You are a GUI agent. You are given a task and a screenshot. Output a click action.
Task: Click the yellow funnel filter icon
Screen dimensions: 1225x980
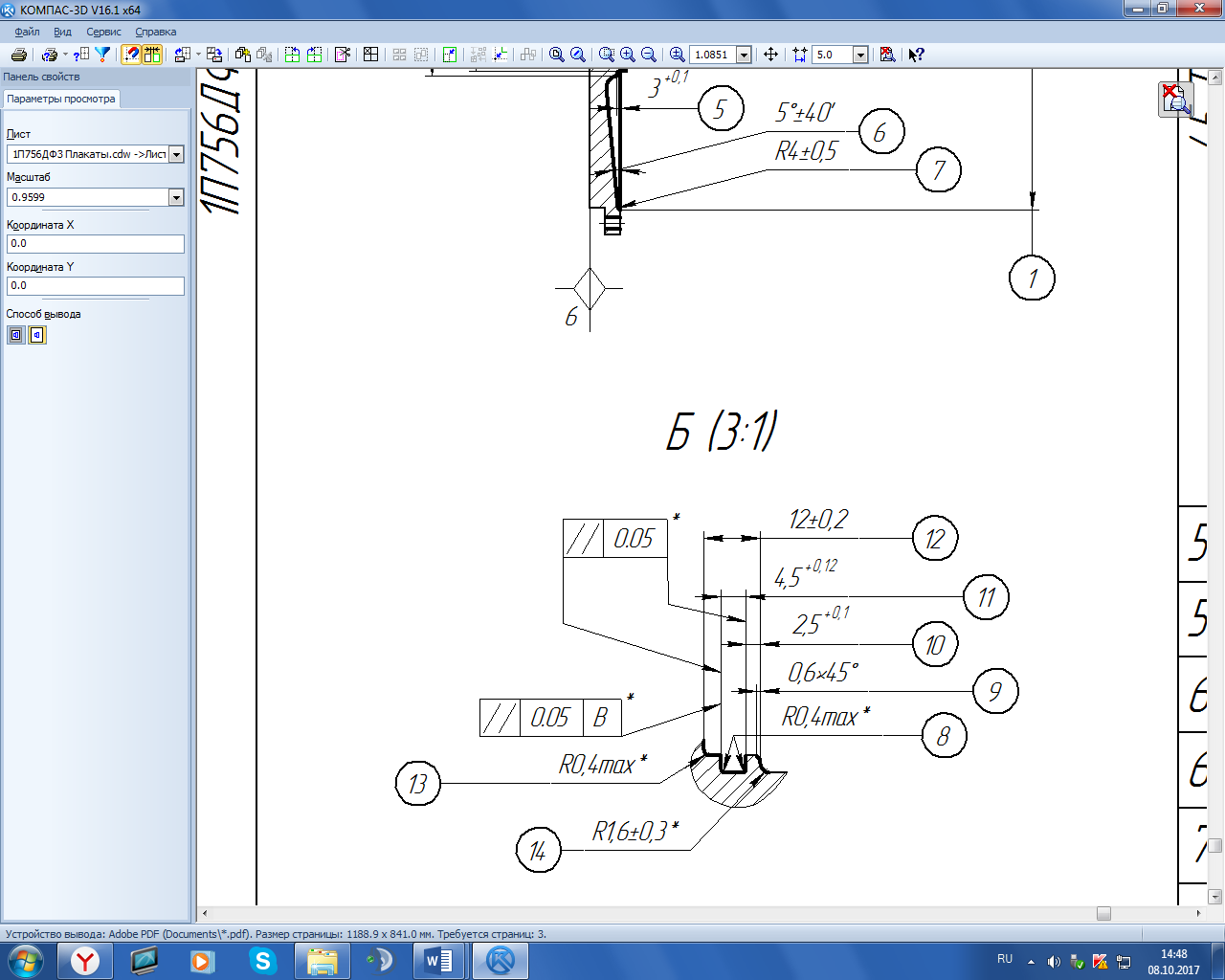tap(102, 55)
